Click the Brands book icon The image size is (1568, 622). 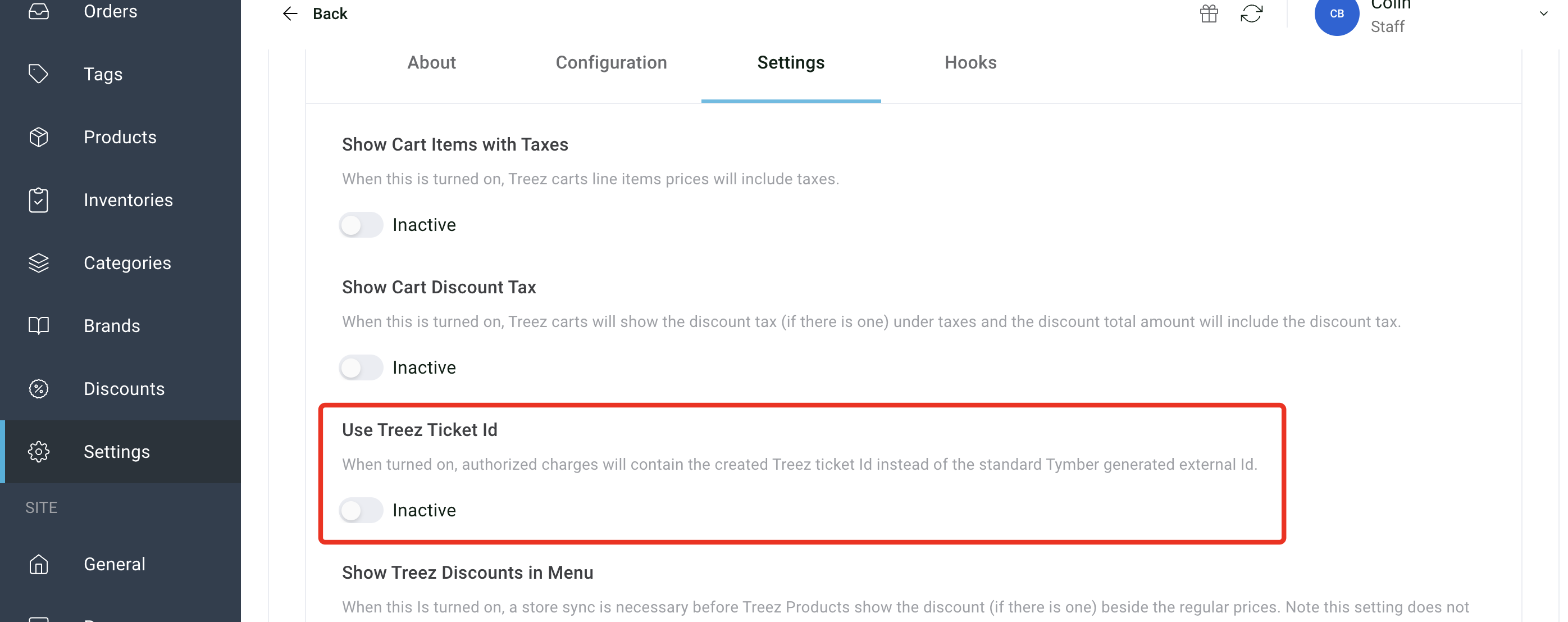click(38, 325)
